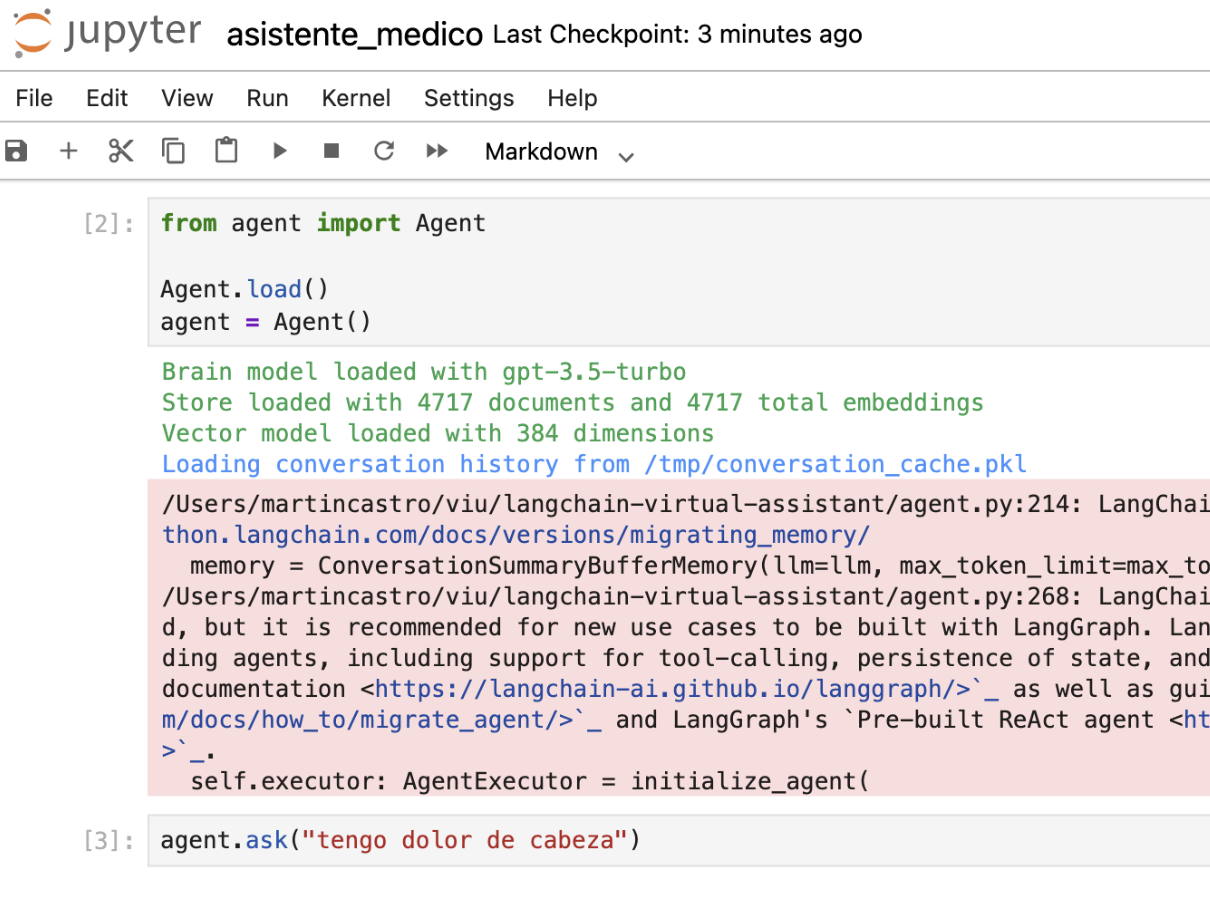
Task: Restart the kernel icon
Action: tap(384, 151)
